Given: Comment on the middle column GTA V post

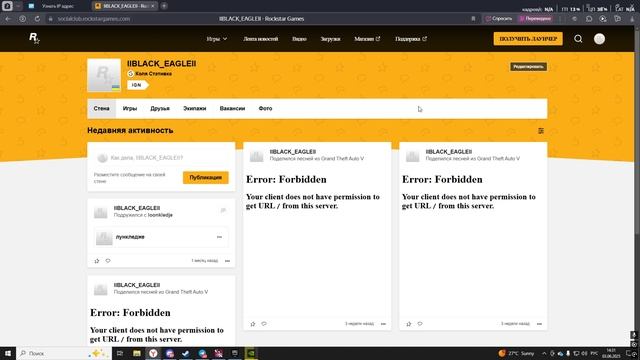Looking at the screenshot, I should pyautogui.click(x=264, y=324).
